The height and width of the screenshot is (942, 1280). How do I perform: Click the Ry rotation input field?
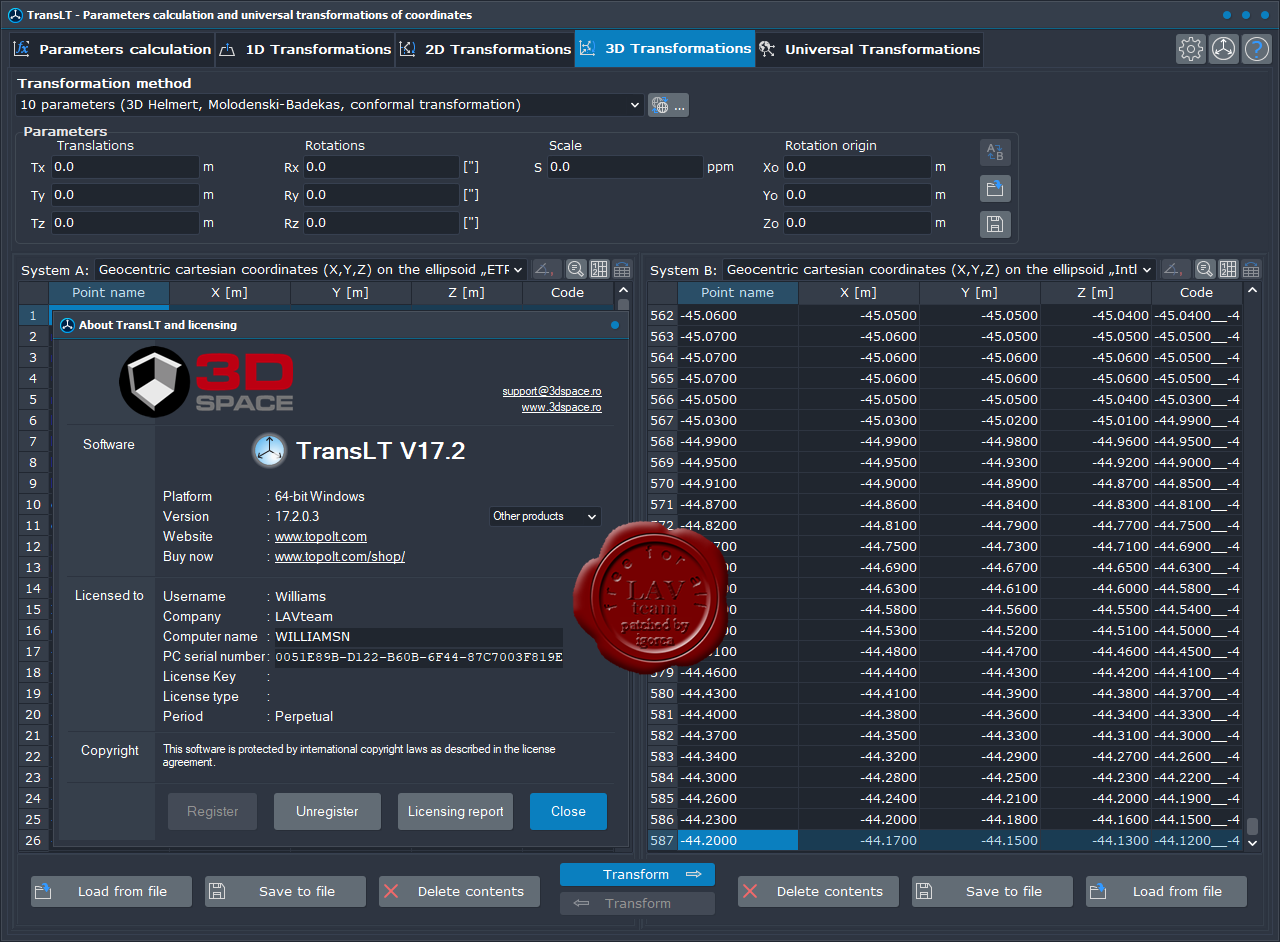381,195
